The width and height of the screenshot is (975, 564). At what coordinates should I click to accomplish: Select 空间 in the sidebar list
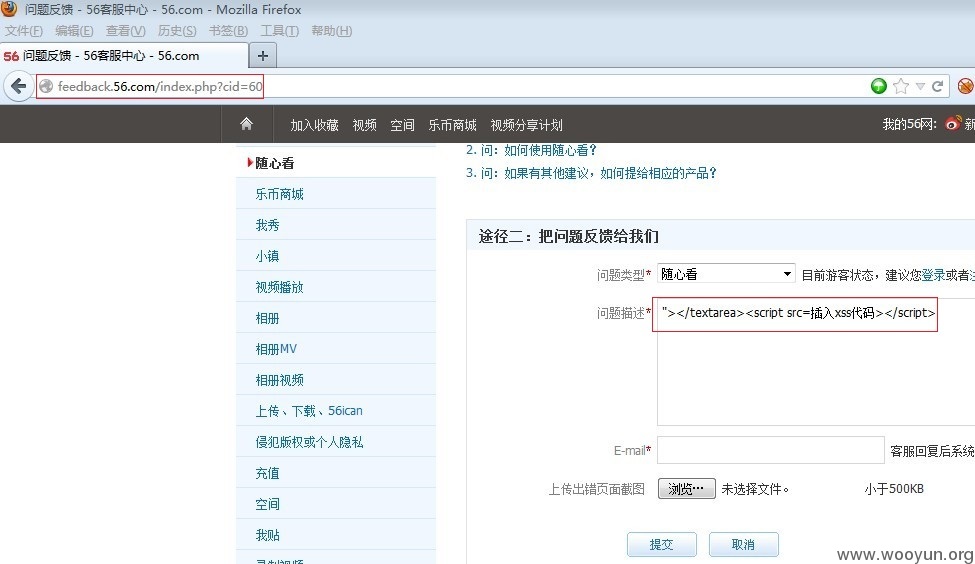tap(336, 504)
